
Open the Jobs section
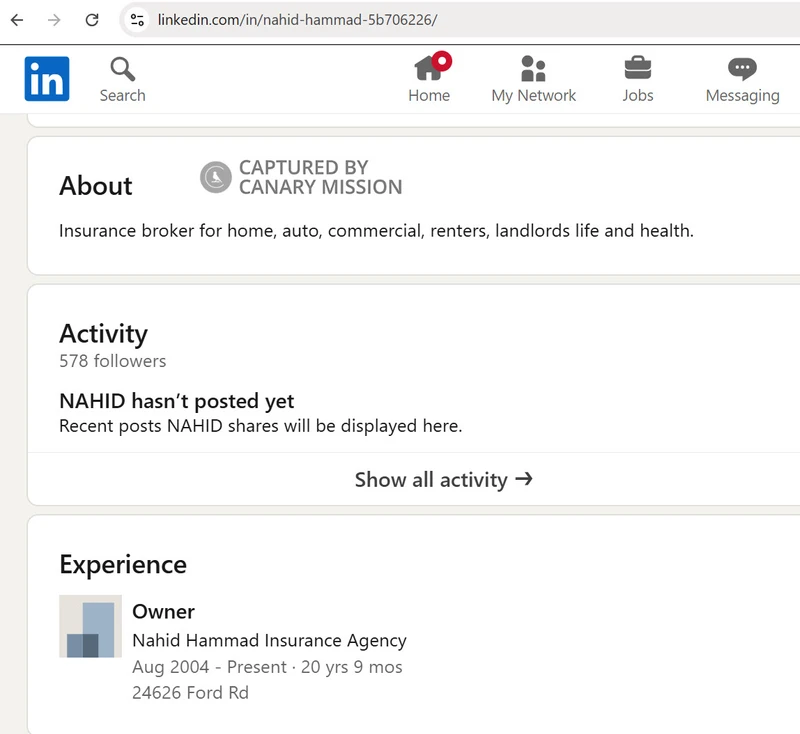coord(638,80)
